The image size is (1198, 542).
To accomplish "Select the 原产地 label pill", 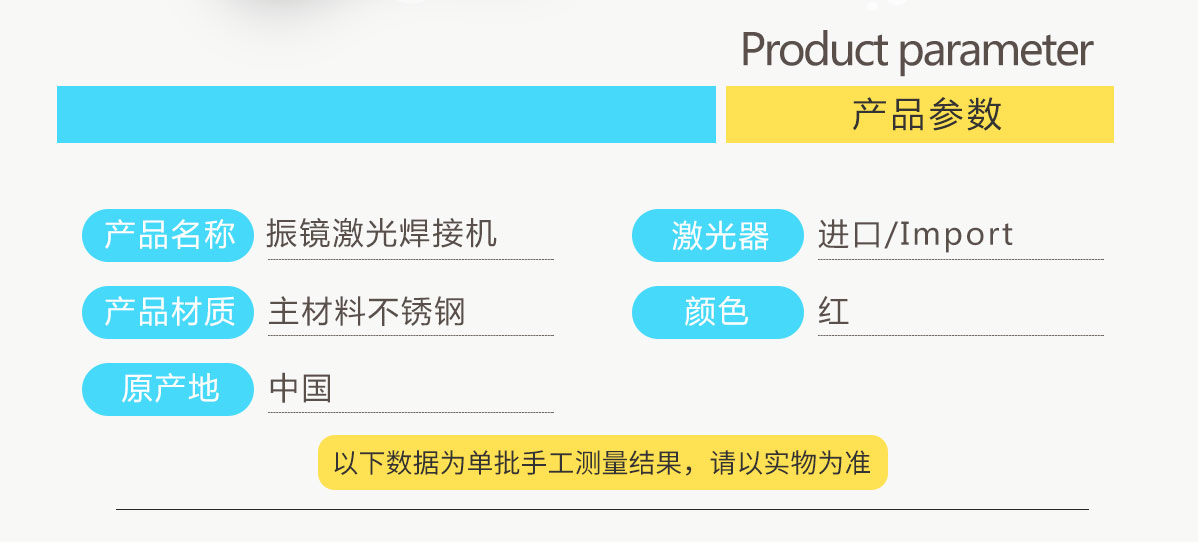I will point(168,389).
